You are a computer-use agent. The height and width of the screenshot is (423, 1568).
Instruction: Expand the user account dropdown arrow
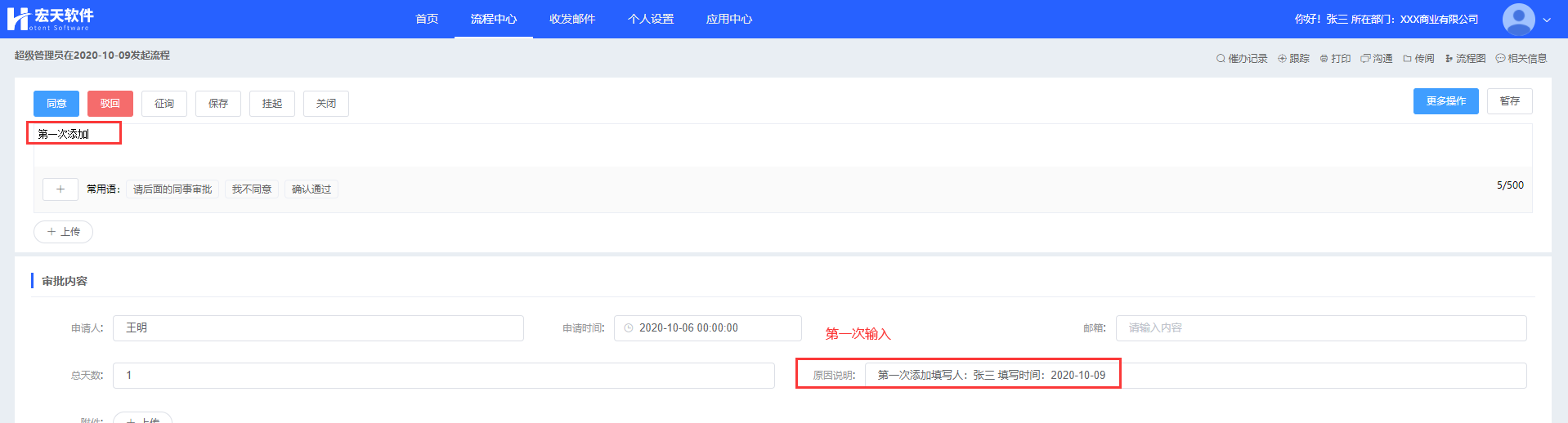point(1547,20)
